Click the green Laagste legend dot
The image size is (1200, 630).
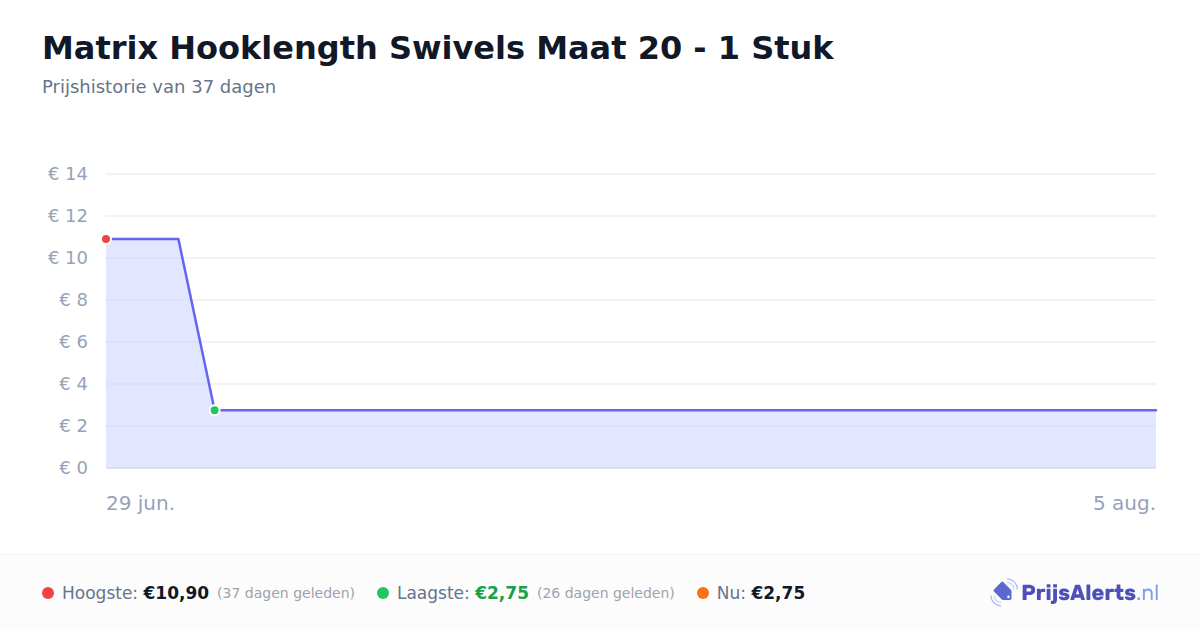383,593
